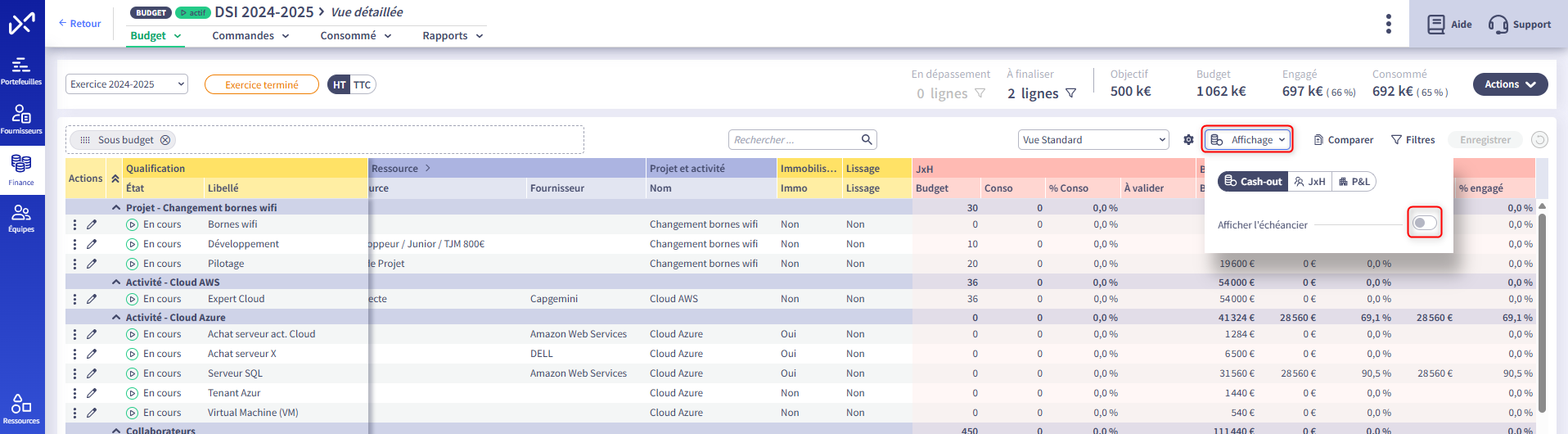1568x434 pixels.
Task: Click in the Rechercher search field
Action: point(794,140)
